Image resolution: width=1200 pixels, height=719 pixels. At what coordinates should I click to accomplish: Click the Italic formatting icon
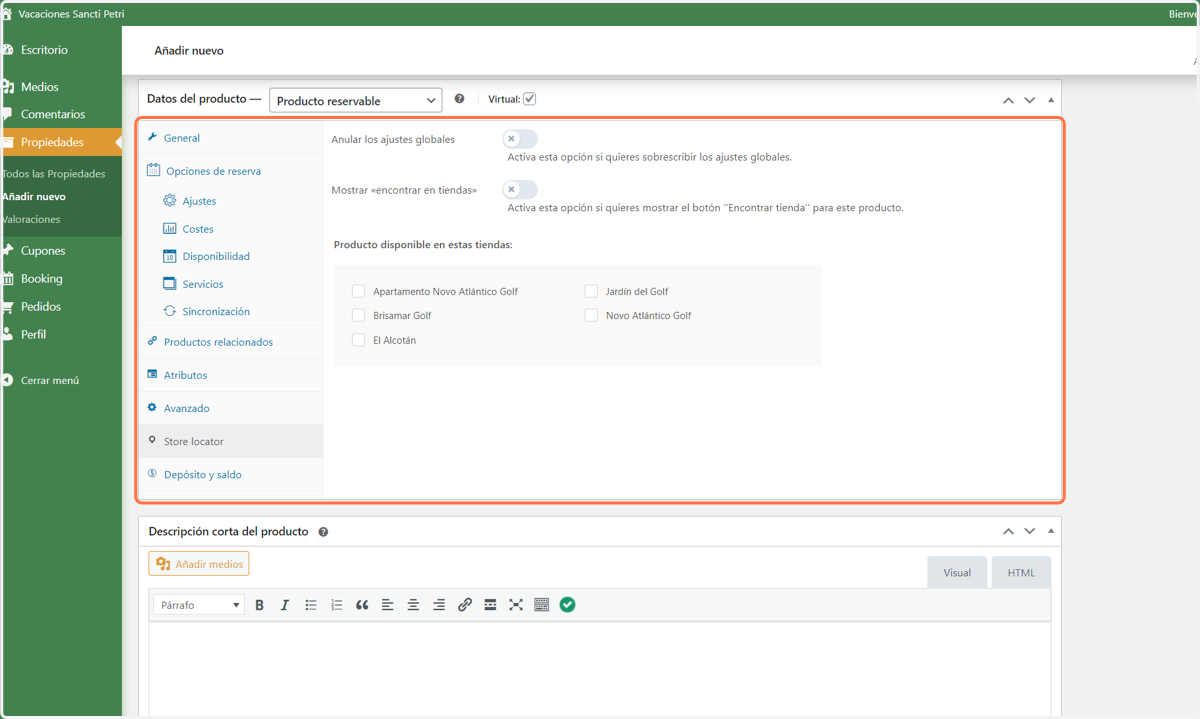click(285, 605)
